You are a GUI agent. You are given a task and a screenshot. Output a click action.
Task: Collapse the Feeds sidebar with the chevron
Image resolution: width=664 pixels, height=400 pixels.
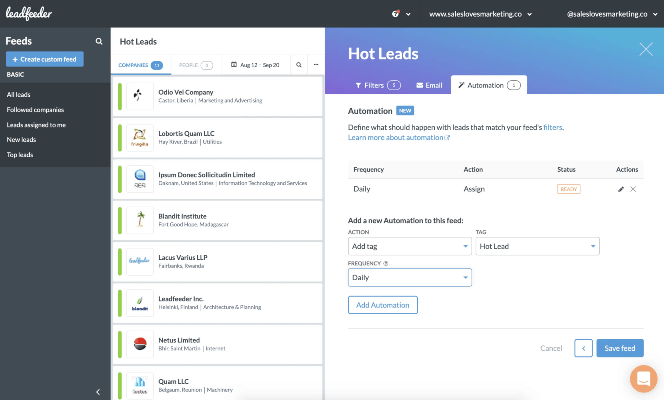point(97,391)
